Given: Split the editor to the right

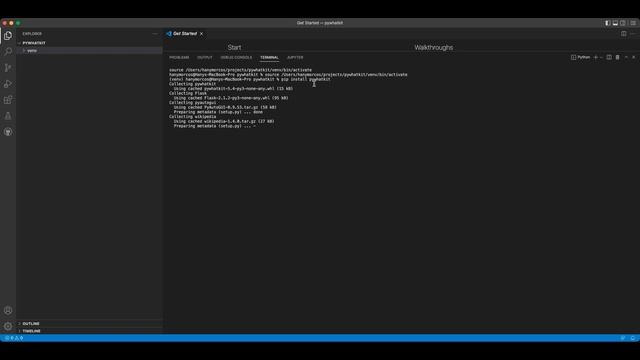Looking at the screenshot, I should (x=624, y=34).
